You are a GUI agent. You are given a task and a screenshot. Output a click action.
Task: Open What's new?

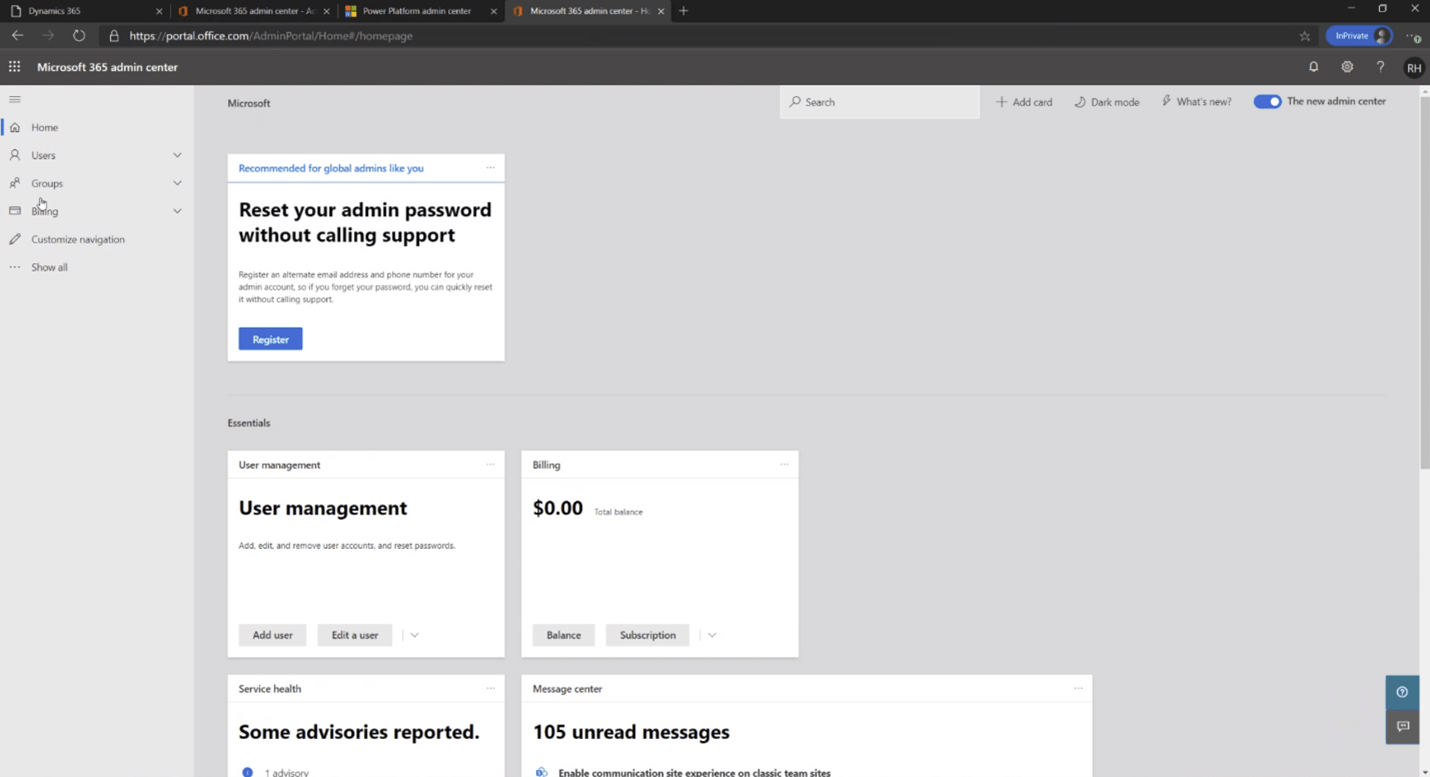pyautogui.click(x=1196, y=102)
